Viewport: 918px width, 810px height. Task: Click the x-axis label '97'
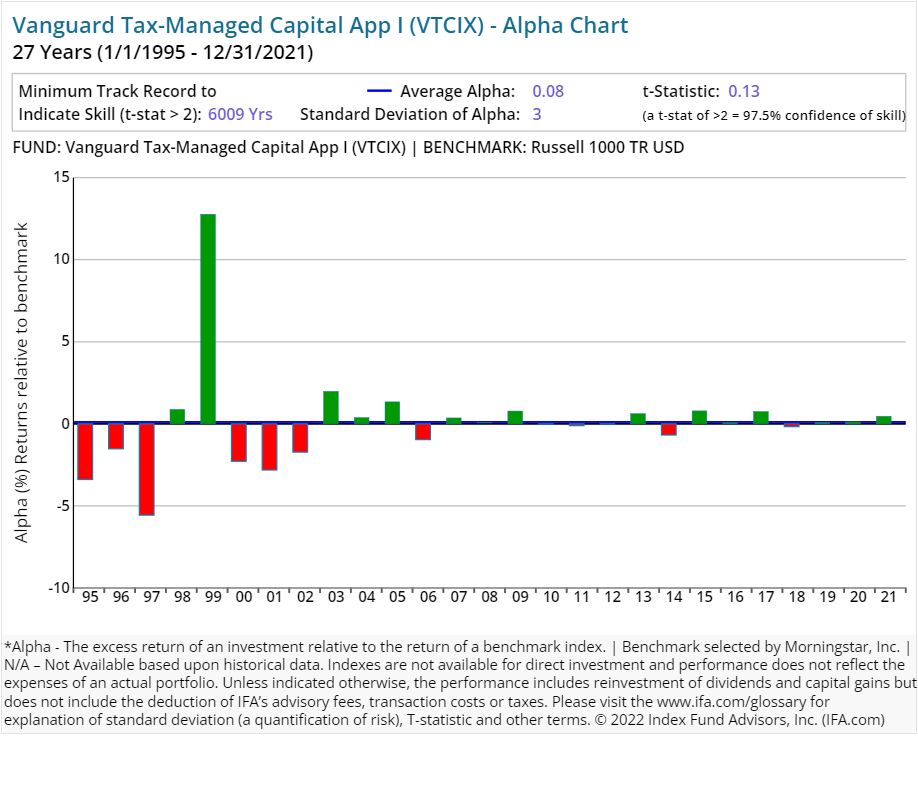152,597
